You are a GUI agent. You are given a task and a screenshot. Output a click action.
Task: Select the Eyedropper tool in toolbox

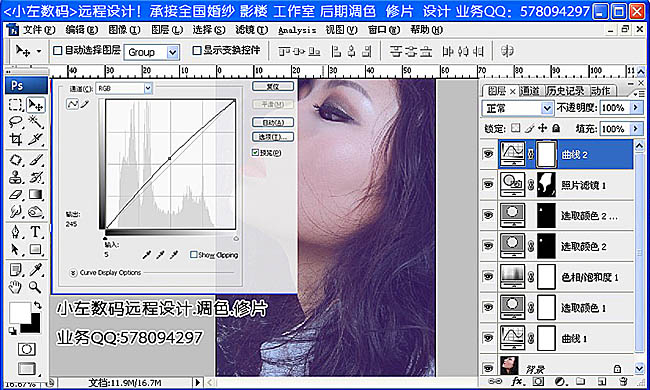click(36, 270)
